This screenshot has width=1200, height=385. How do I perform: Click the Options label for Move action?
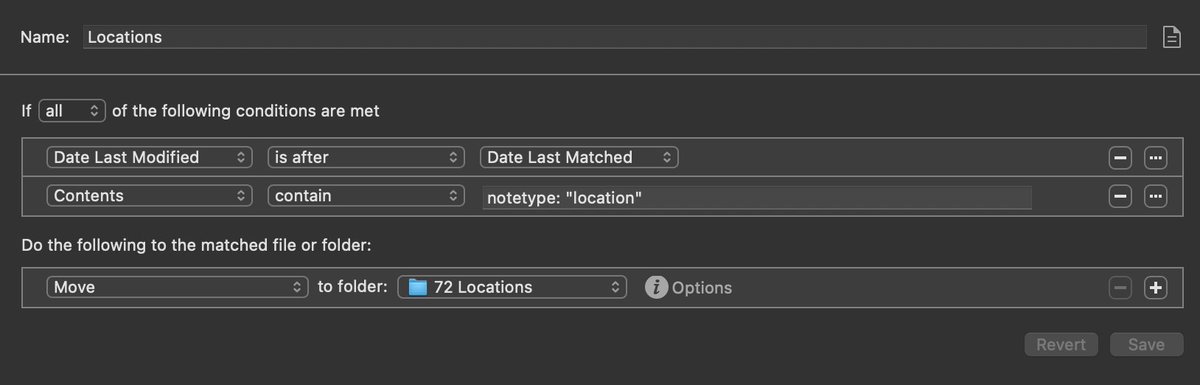pos(702,288)
